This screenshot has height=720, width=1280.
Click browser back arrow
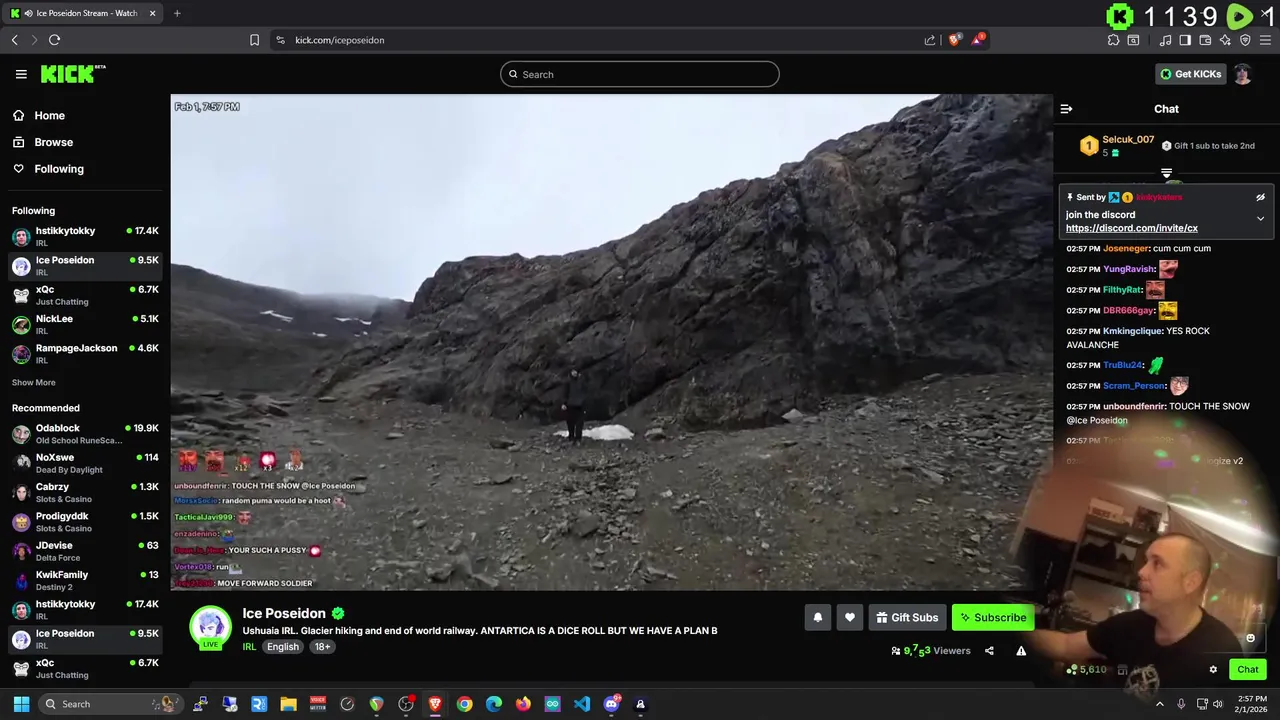pyautogui.click(x=15, y=40)
